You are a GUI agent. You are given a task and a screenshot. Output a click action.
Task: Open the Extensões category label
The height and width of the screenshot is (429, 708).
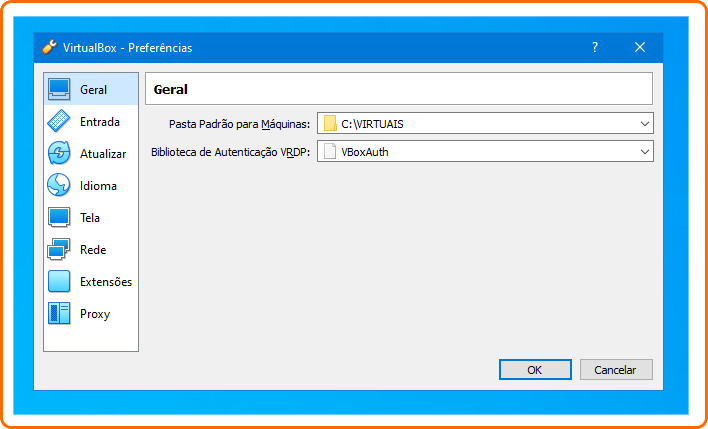pyautogui.click(x=106, y=282)
